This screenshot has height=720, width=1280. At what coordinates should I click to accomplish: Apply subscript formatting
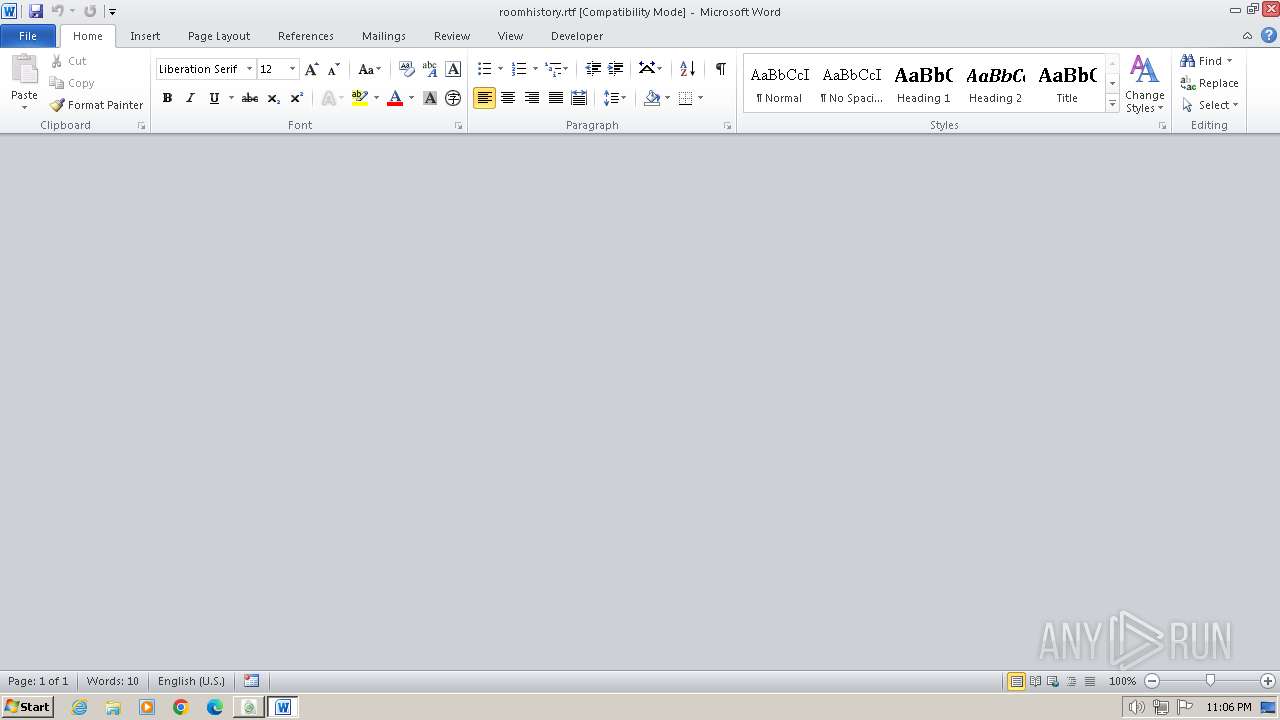point(273,98)
